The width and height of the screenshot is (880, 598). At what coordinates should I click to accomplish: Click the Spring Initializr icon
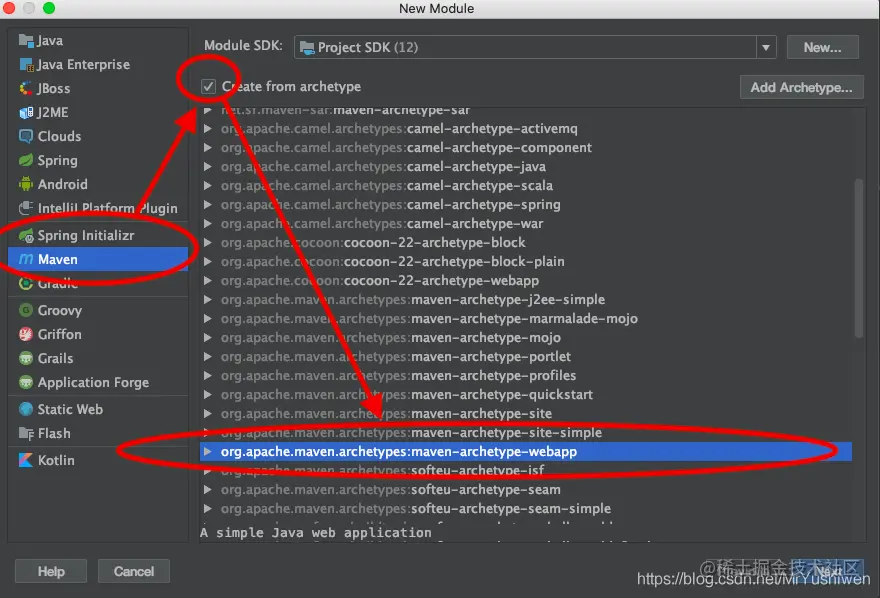click(26, 236)
